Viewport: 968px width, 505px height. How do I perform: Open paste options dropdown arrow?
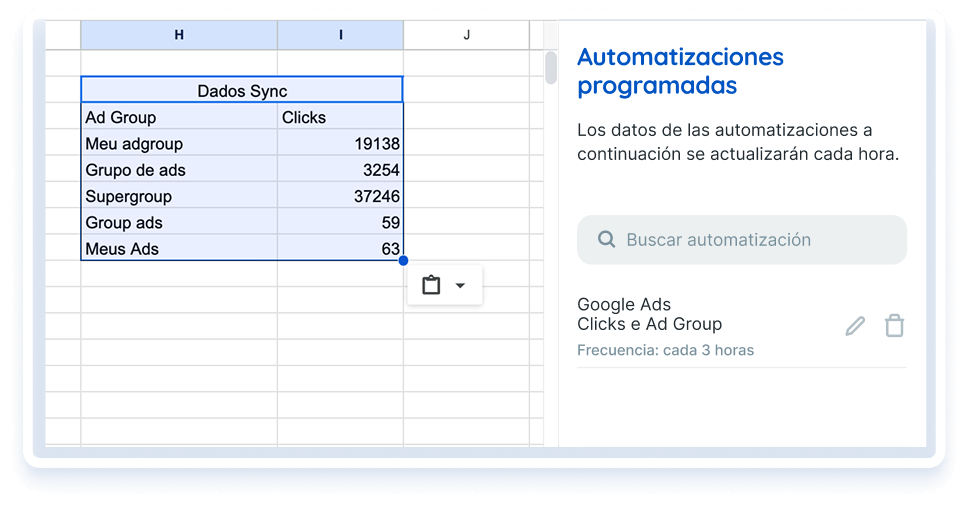coord(460,286)
